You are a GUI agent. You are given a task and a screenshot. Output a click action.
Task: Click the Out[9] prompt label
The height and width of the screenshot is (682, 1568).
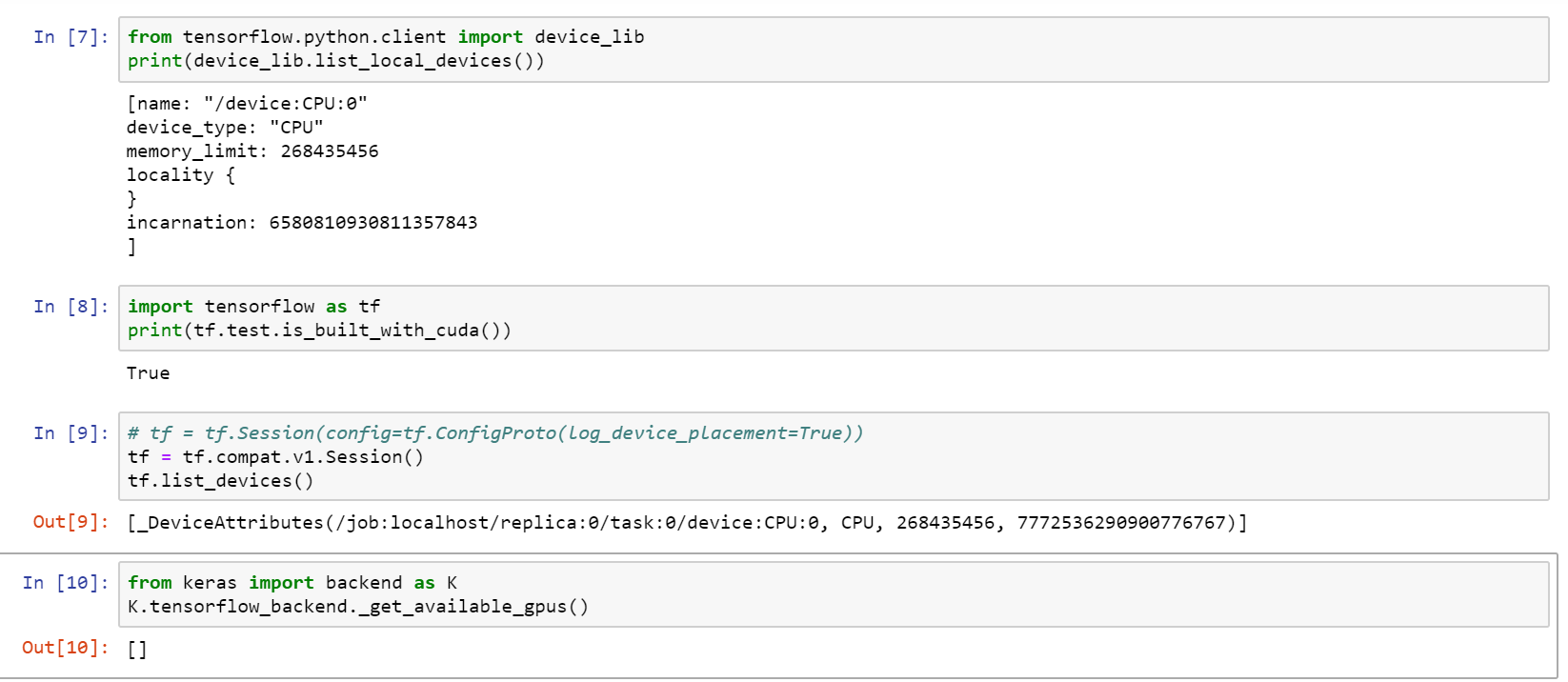(x=70, y=522)
